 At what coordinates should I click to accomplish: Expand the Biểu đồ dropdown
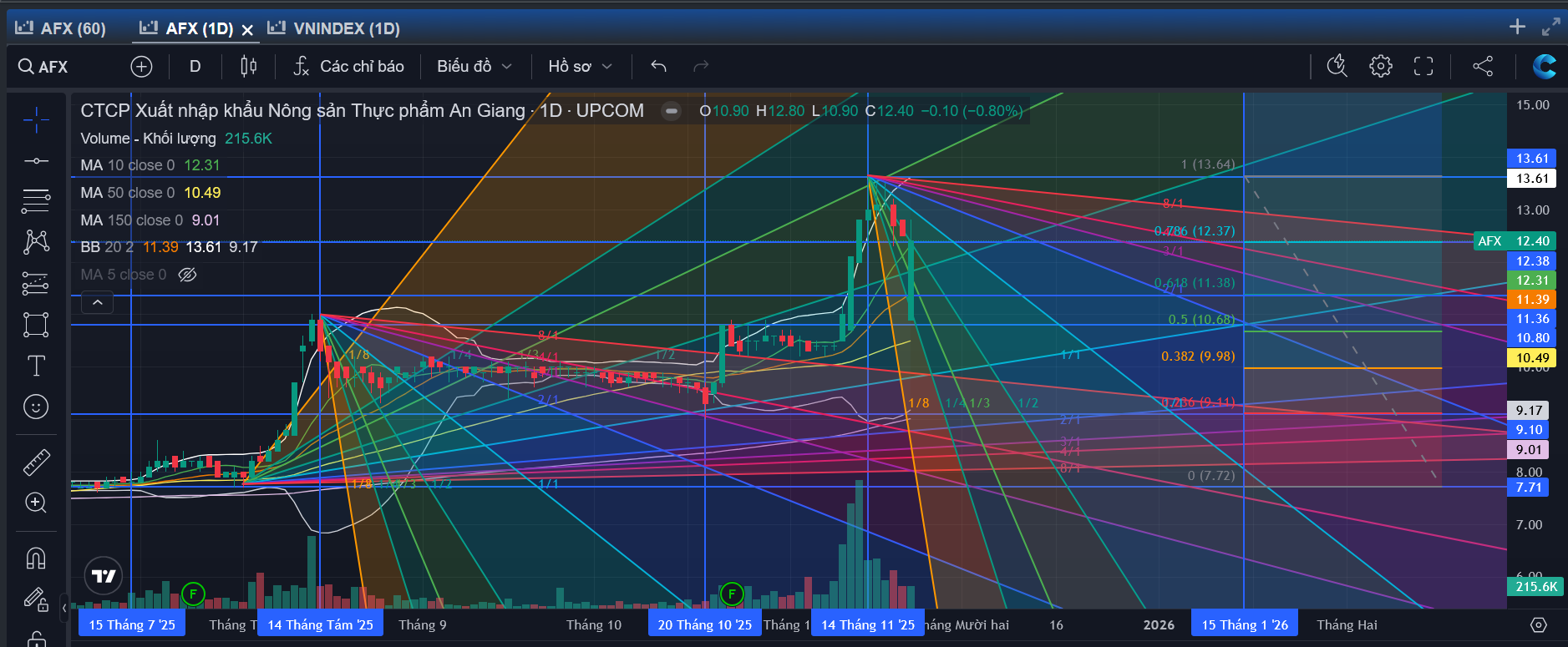(474, 67)
